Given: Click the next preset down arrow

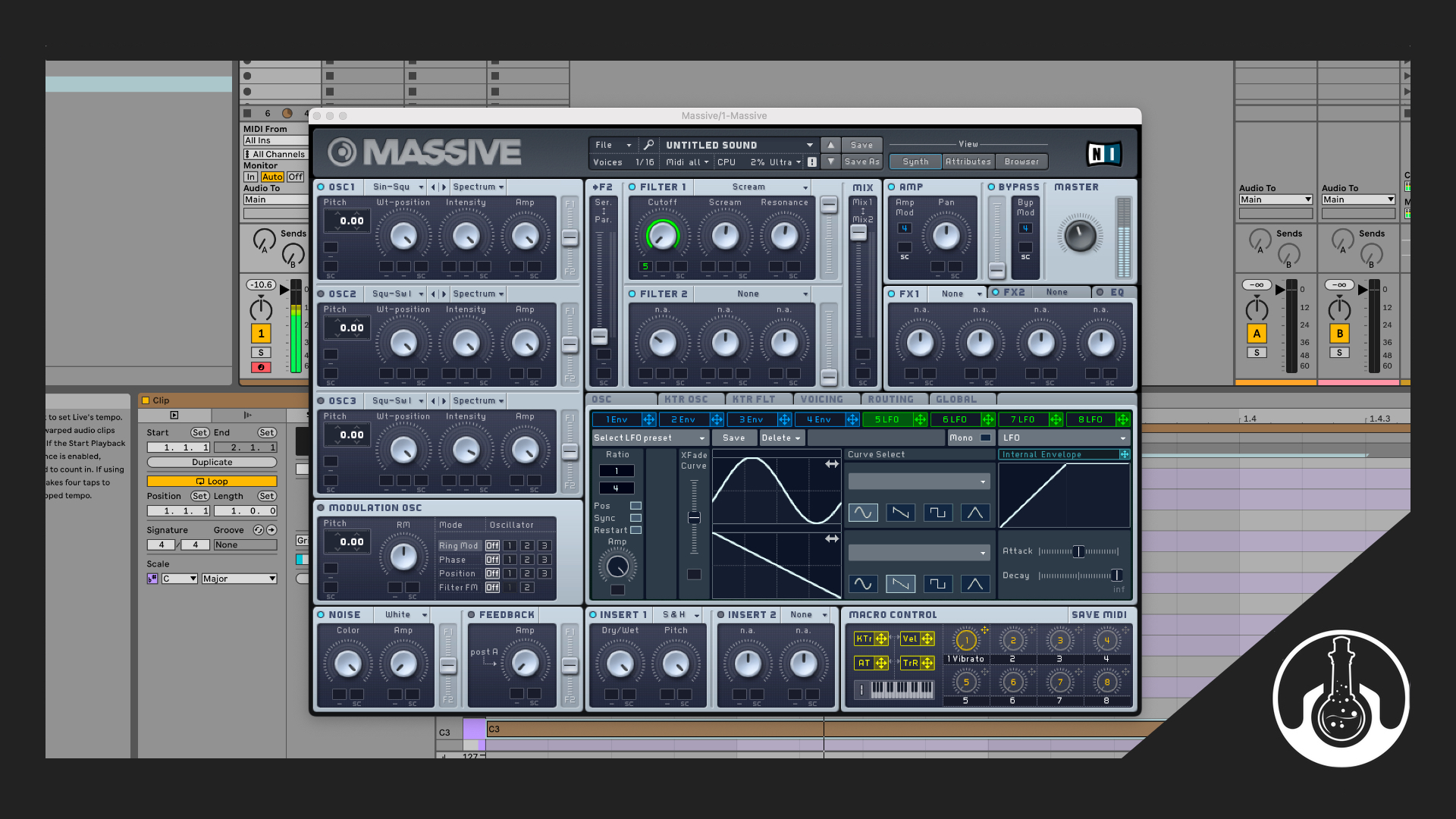Looking at the screenshot, I should (830, 162).
